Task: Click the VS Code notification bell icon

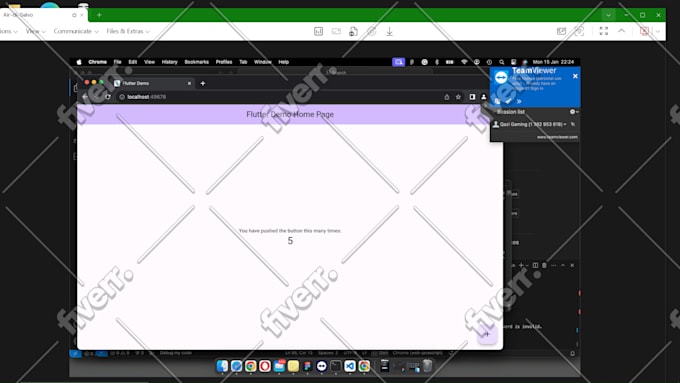Action: pyautogui.click(x=572, y=354)
